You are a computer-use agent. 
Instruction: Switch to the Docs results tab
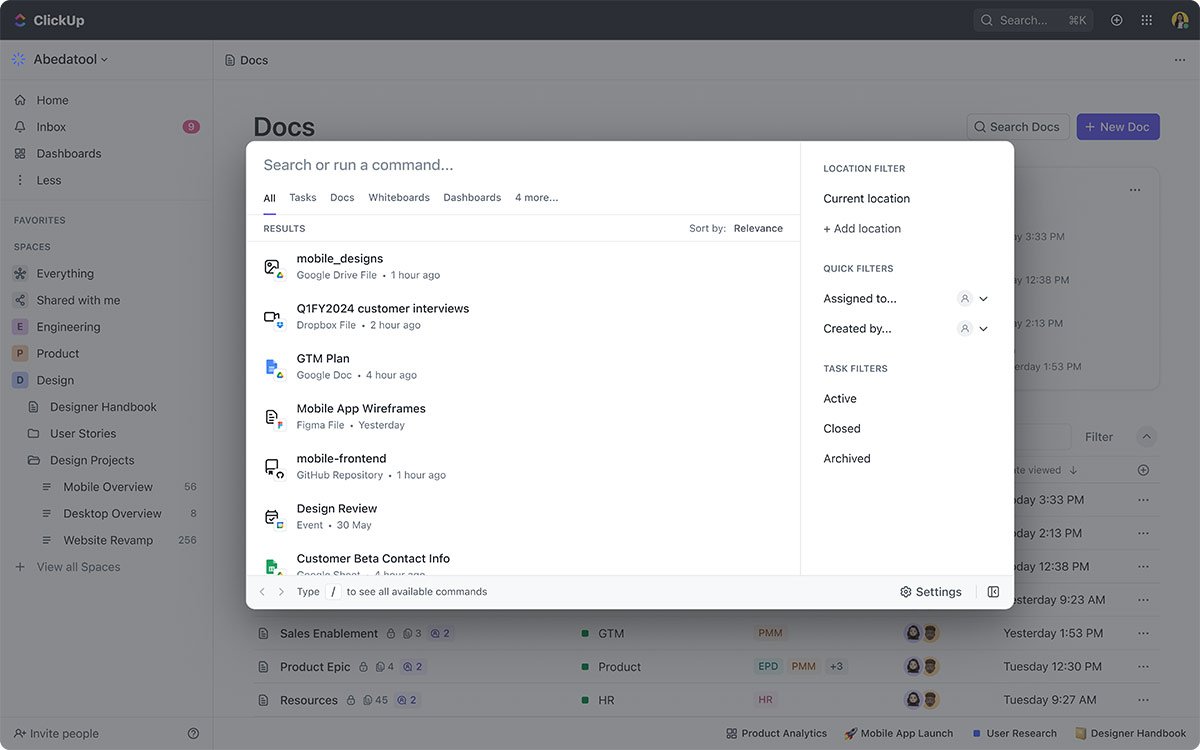[x=342, y=197]
